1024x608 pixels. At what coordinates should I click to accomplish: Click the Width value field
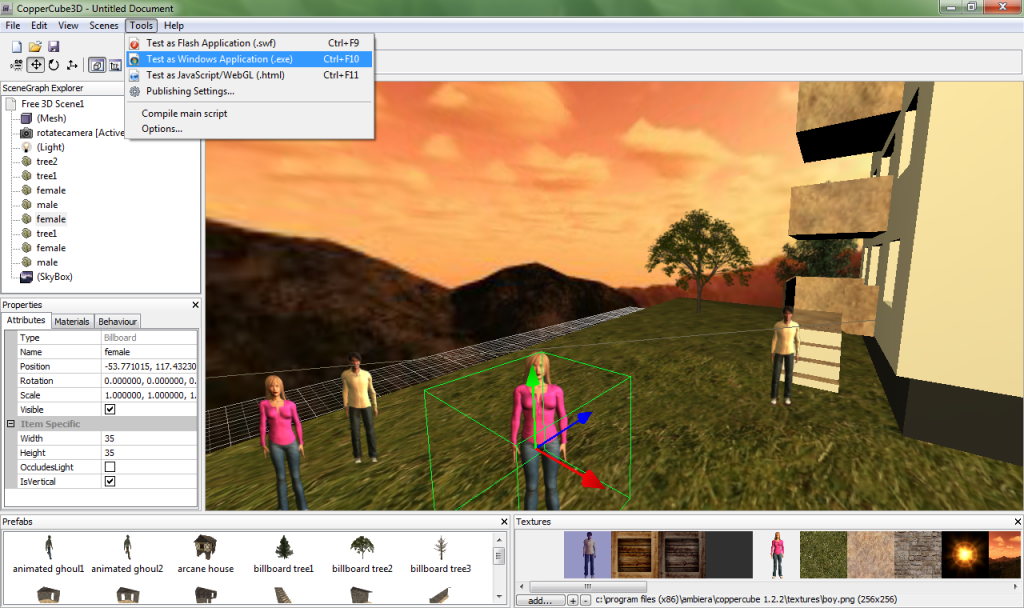coord(150,438)
